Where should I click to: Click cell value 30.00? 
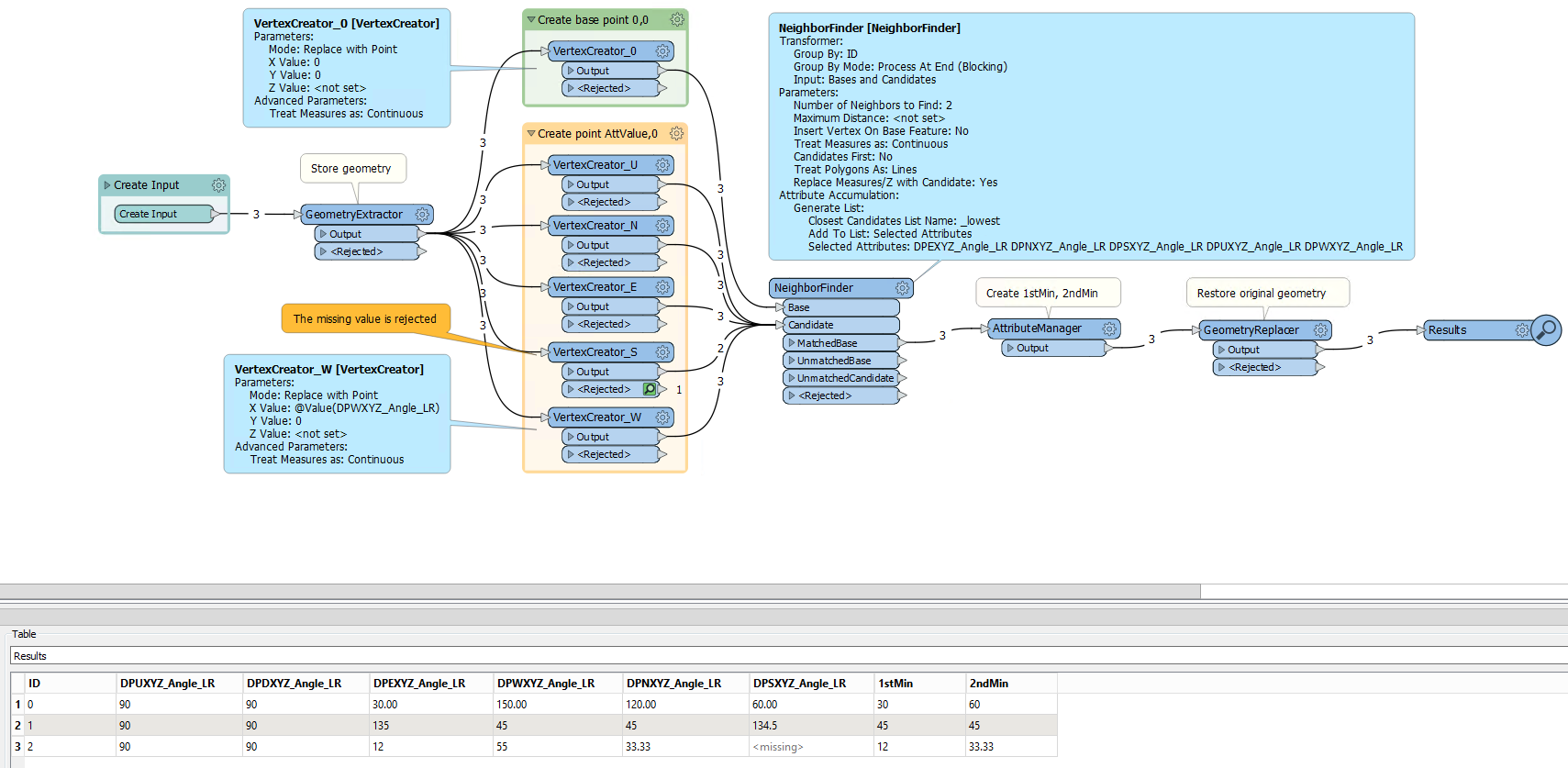click(x=431, y=705)
